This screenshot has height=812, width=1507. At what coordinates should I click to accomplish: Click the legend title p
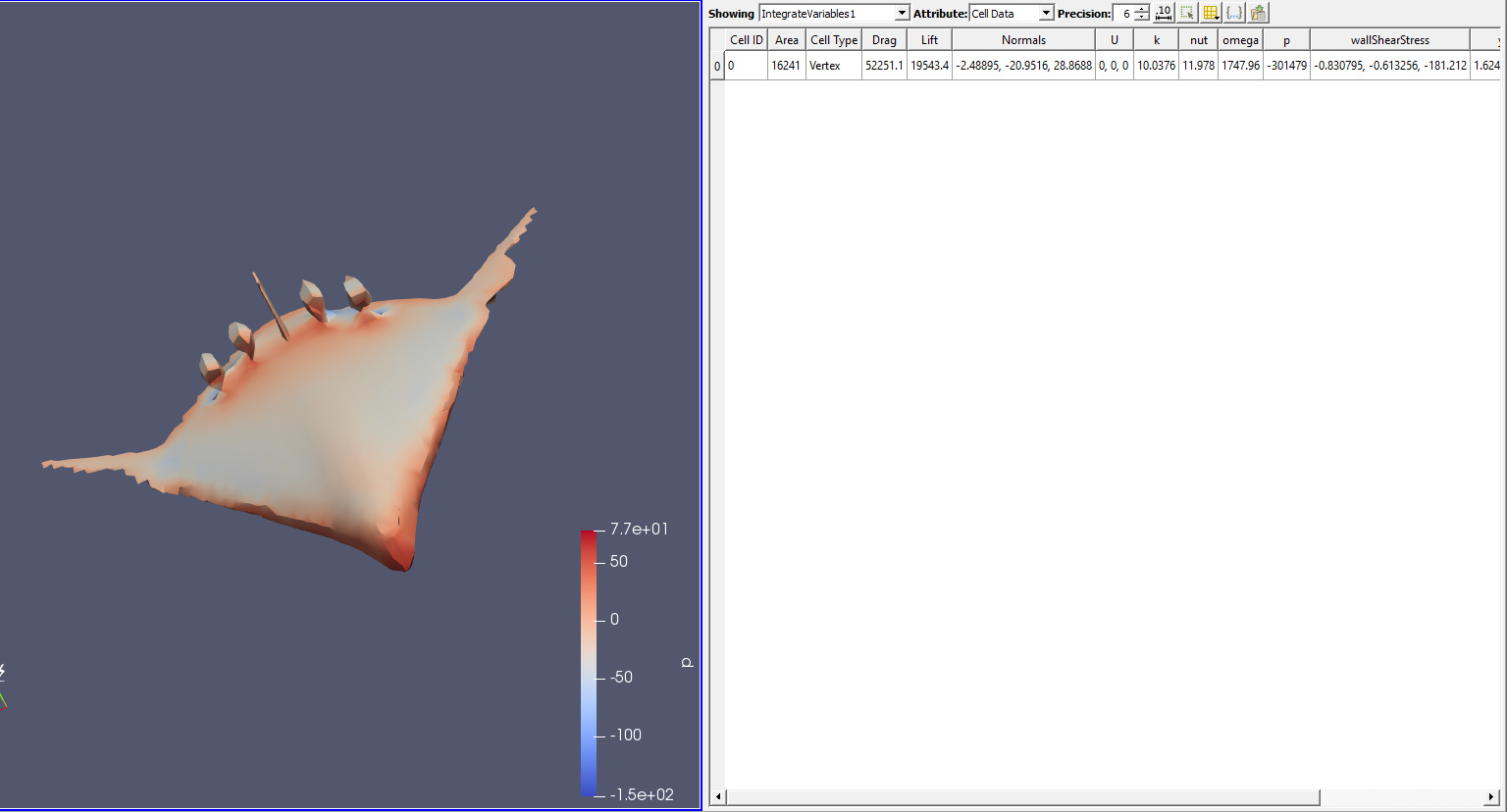point(687,663)
